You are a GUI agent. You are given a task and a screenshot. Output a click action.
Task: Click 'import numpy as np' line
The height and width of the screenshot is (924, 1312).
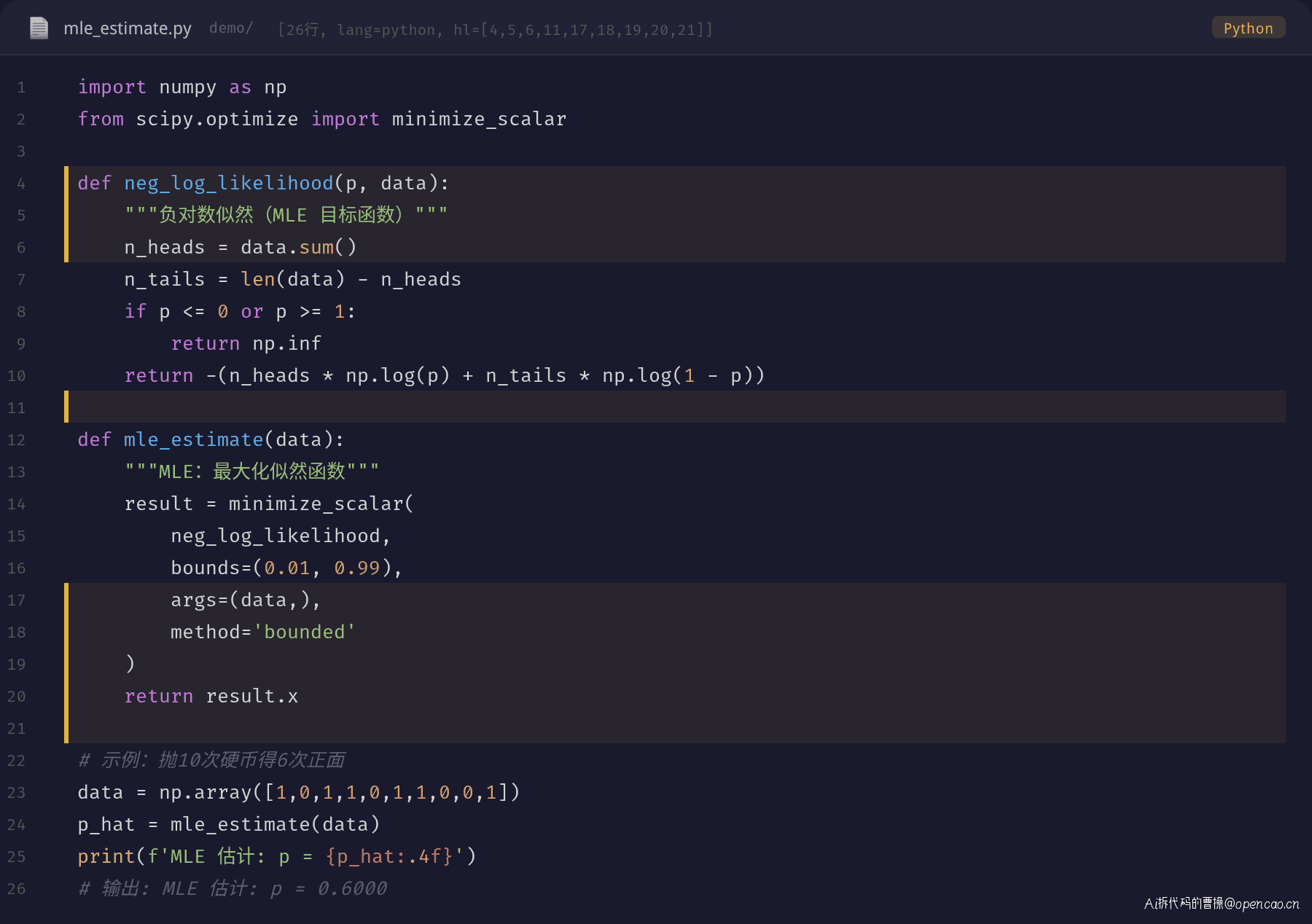pyautogui.click(x=182, y=87)
